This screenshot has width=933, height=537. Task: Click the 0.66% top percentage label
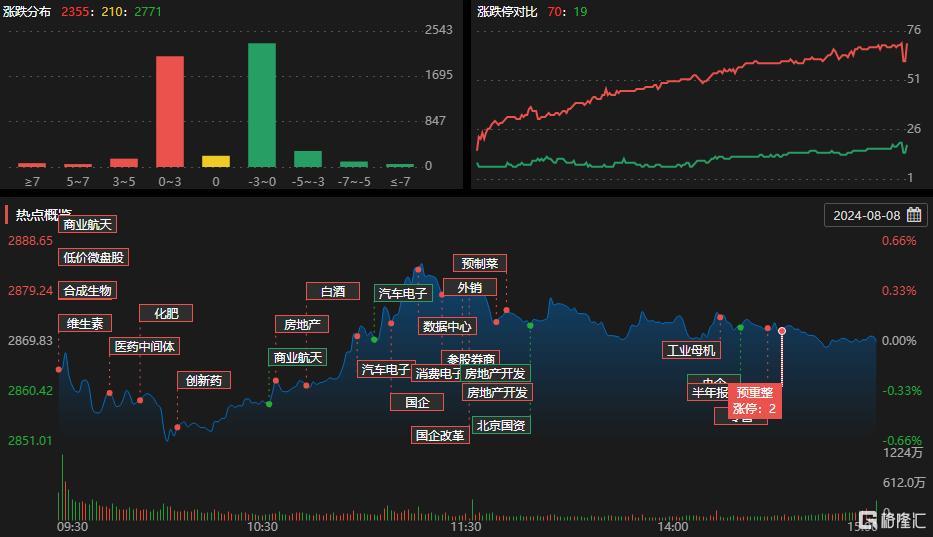899,241
